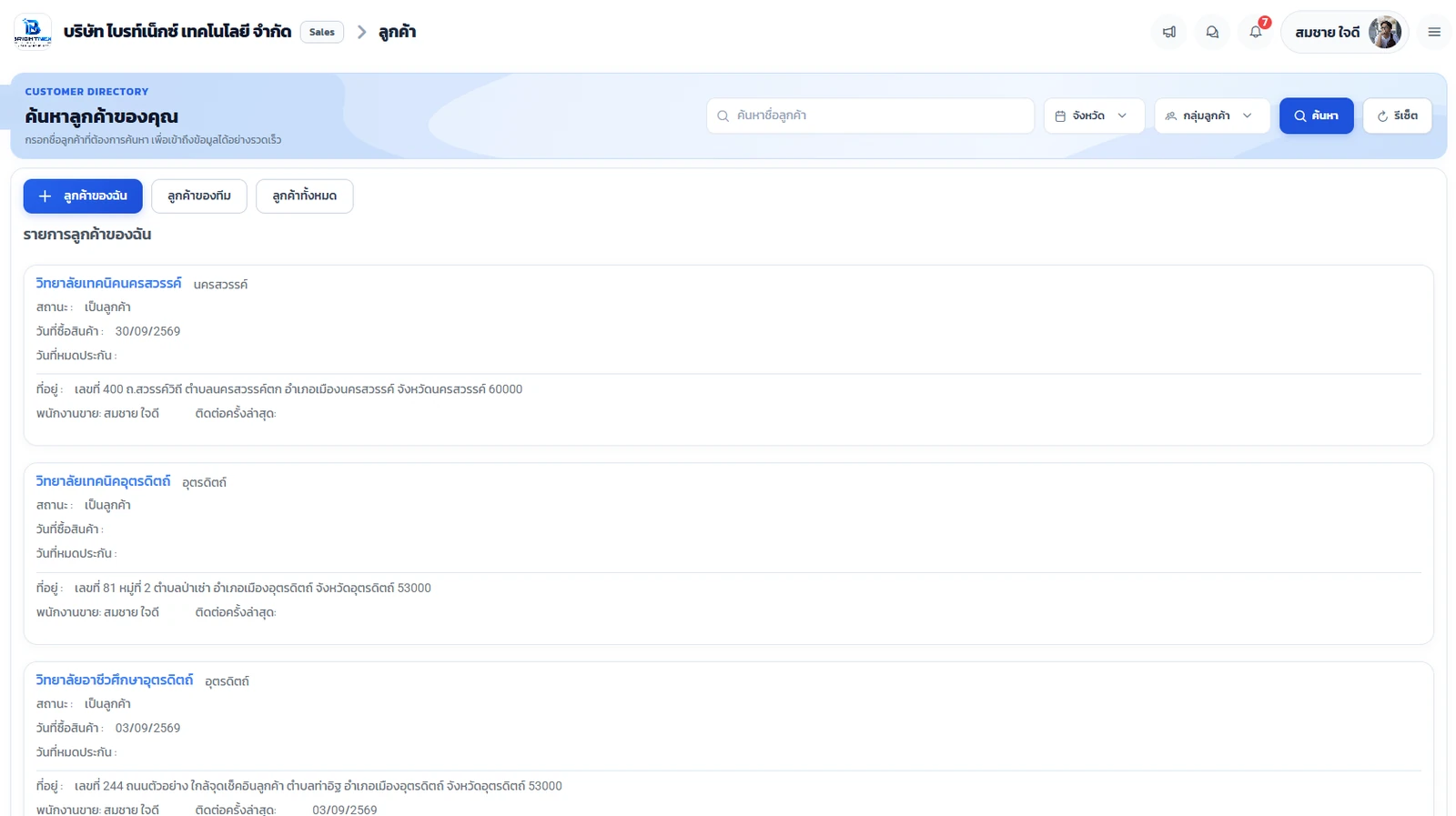Click the รีเซ็ต reset button
The image size is (1456, 816).
(1397, 116)
